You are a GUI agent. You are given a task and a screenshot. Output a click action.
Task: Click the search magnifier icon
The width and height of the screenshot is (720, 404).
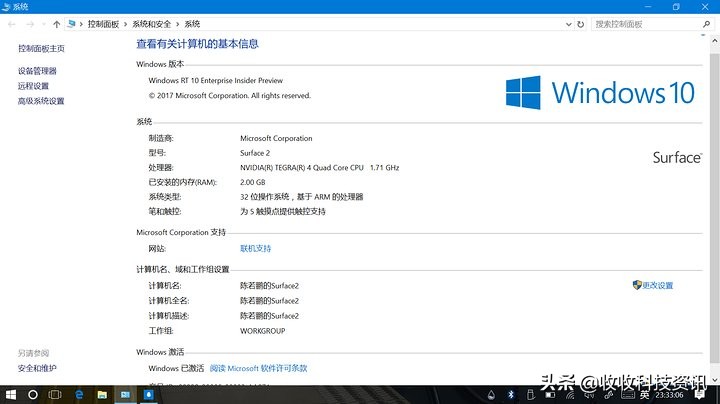(706, 24)
